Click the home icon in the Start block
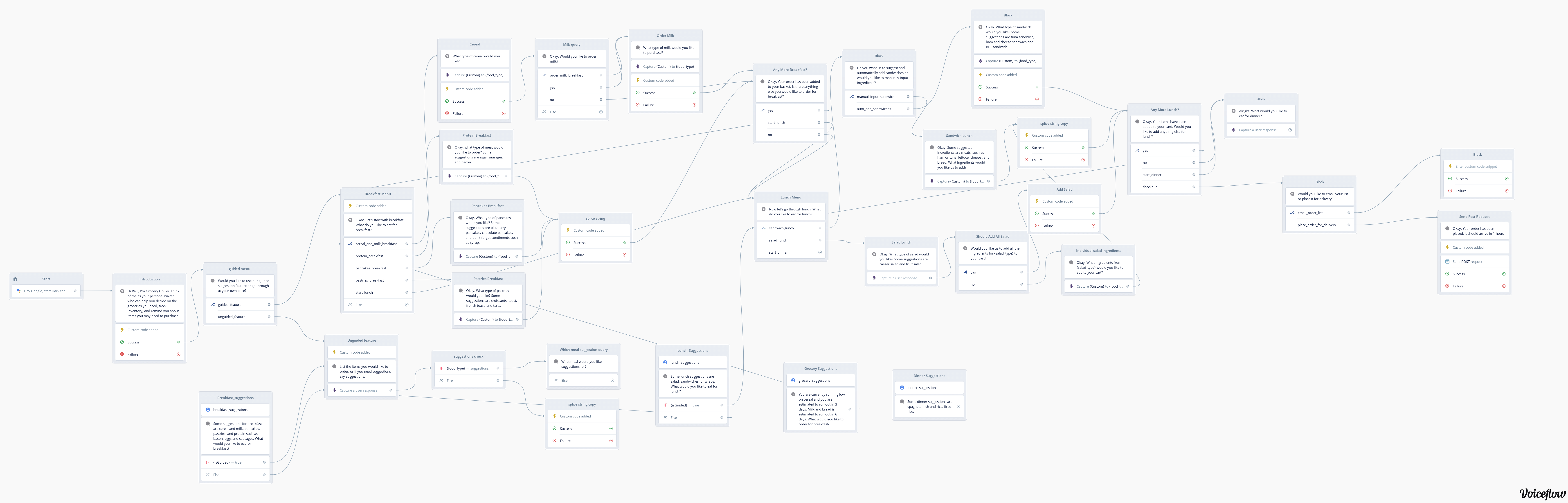 coord(15,279)
